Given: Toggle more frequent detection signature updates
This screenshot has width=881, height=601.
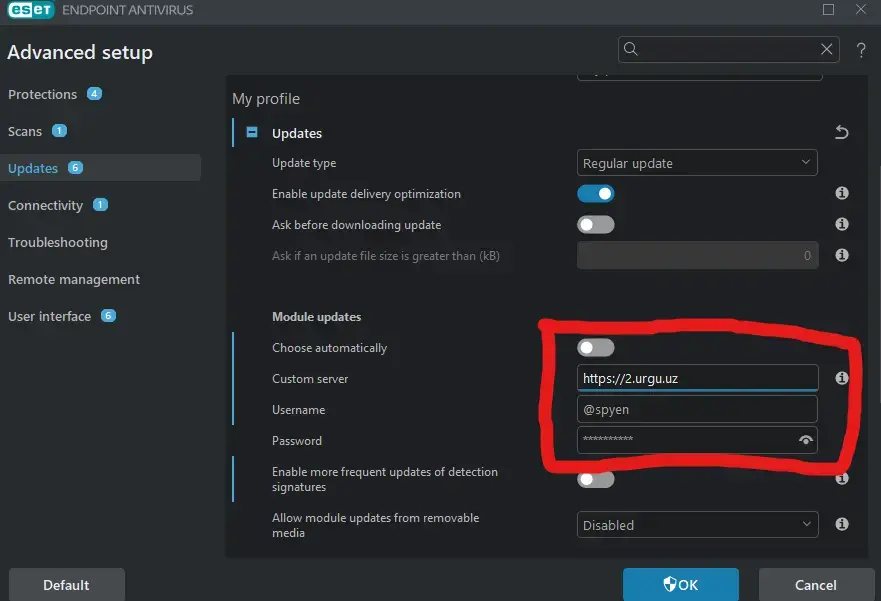Looking at the screenshot, I should (x=596, y=479).
